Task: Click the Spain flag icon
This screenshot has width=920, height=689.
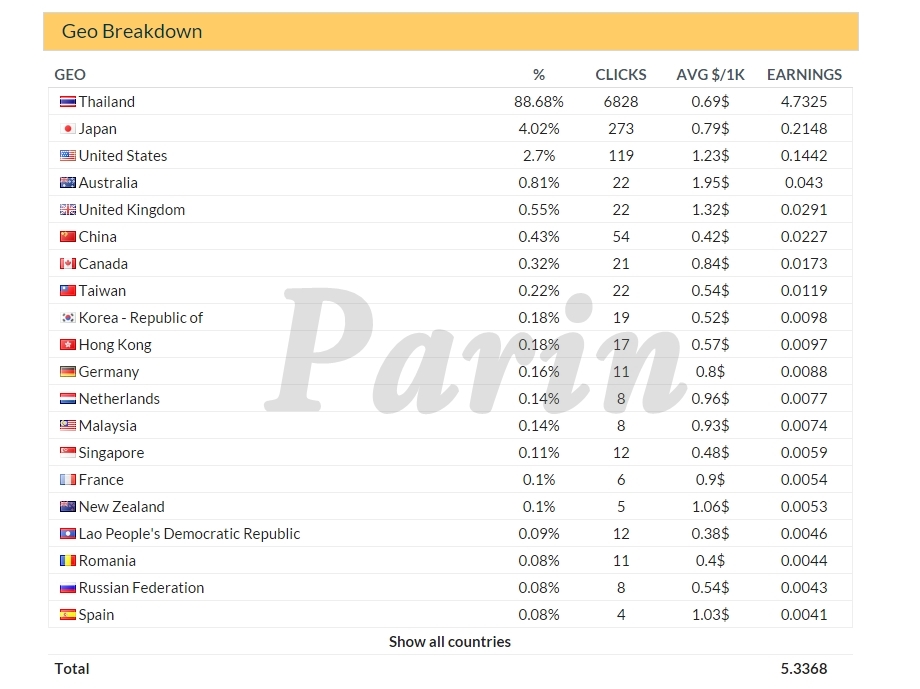Action: (x=68, y=615)
